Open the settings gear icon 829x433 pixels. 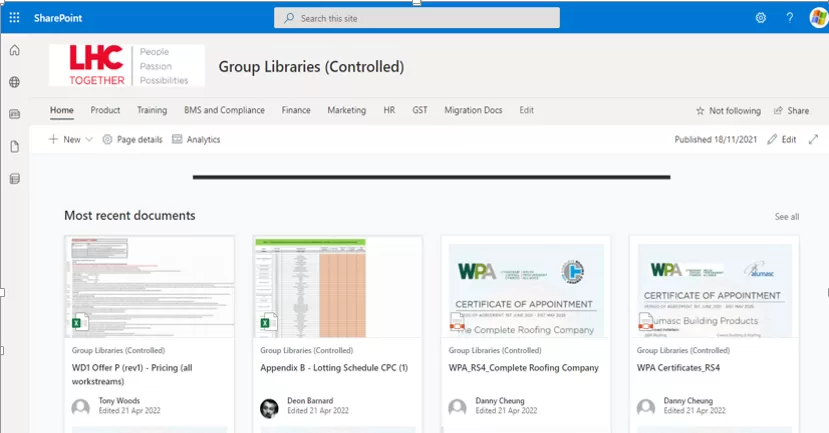(x=761, y=18)
